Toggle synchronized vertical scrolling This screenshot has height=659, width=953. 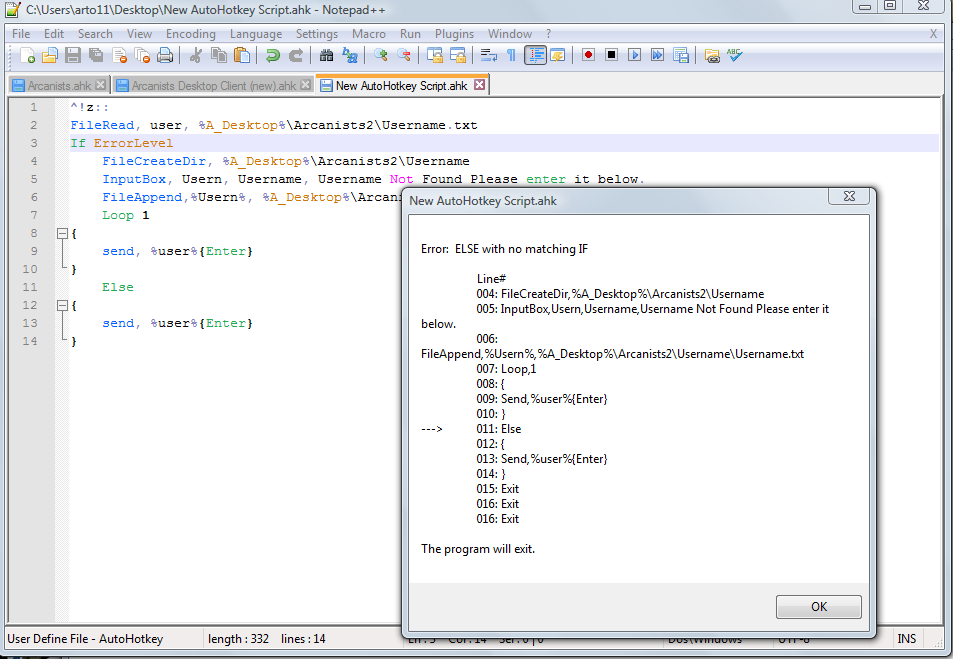(435, 55)
